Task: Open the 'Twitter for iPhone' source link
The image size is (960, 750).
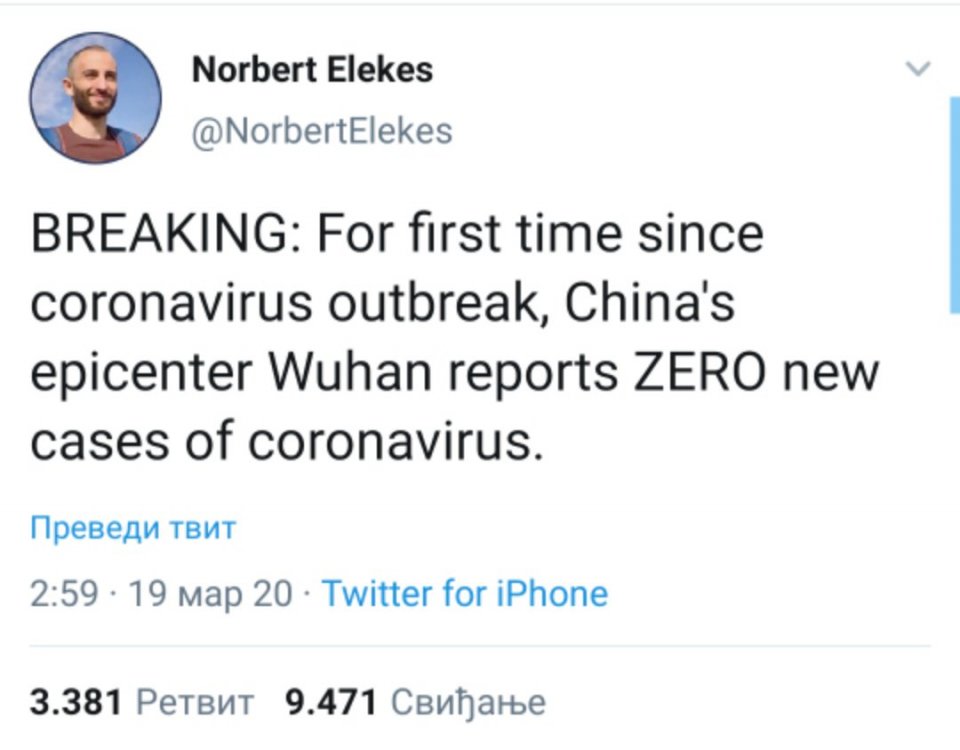Action: tap(465, 594)
